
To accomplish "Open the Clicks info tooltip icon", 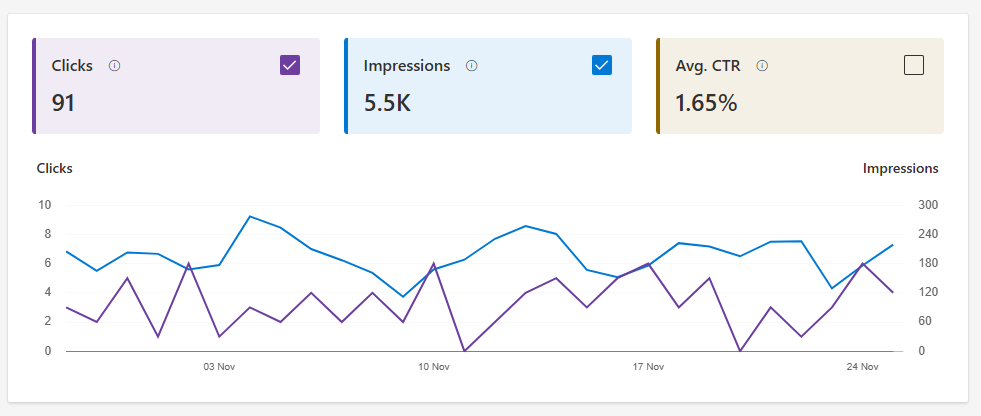I will click(114, 66).
